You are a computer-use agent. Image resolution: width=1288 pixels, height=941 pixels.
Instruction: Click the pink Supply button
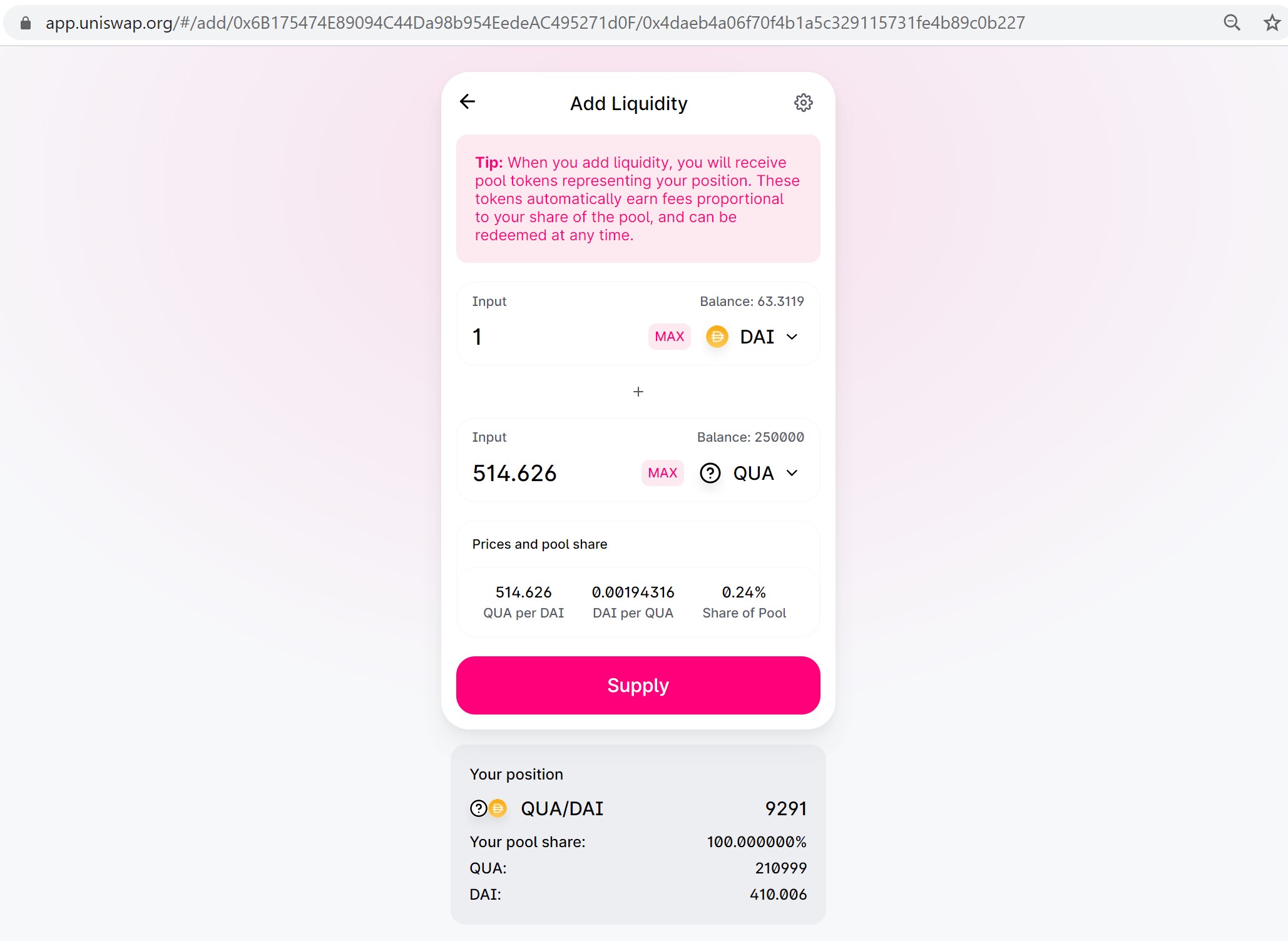[638, 685]
